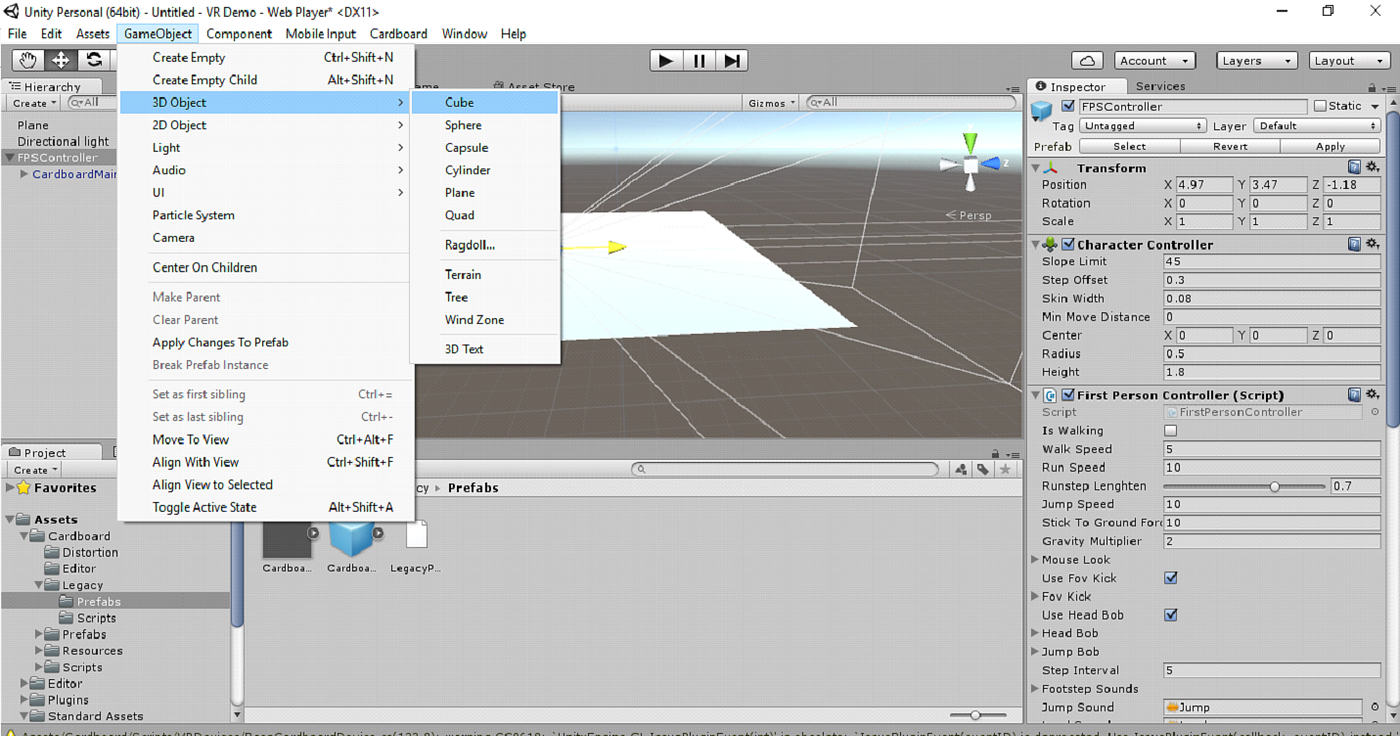1400x736 pixels.
Task: Select the dark Cardboard prefab thumbnail
Action: coord(287,539)
